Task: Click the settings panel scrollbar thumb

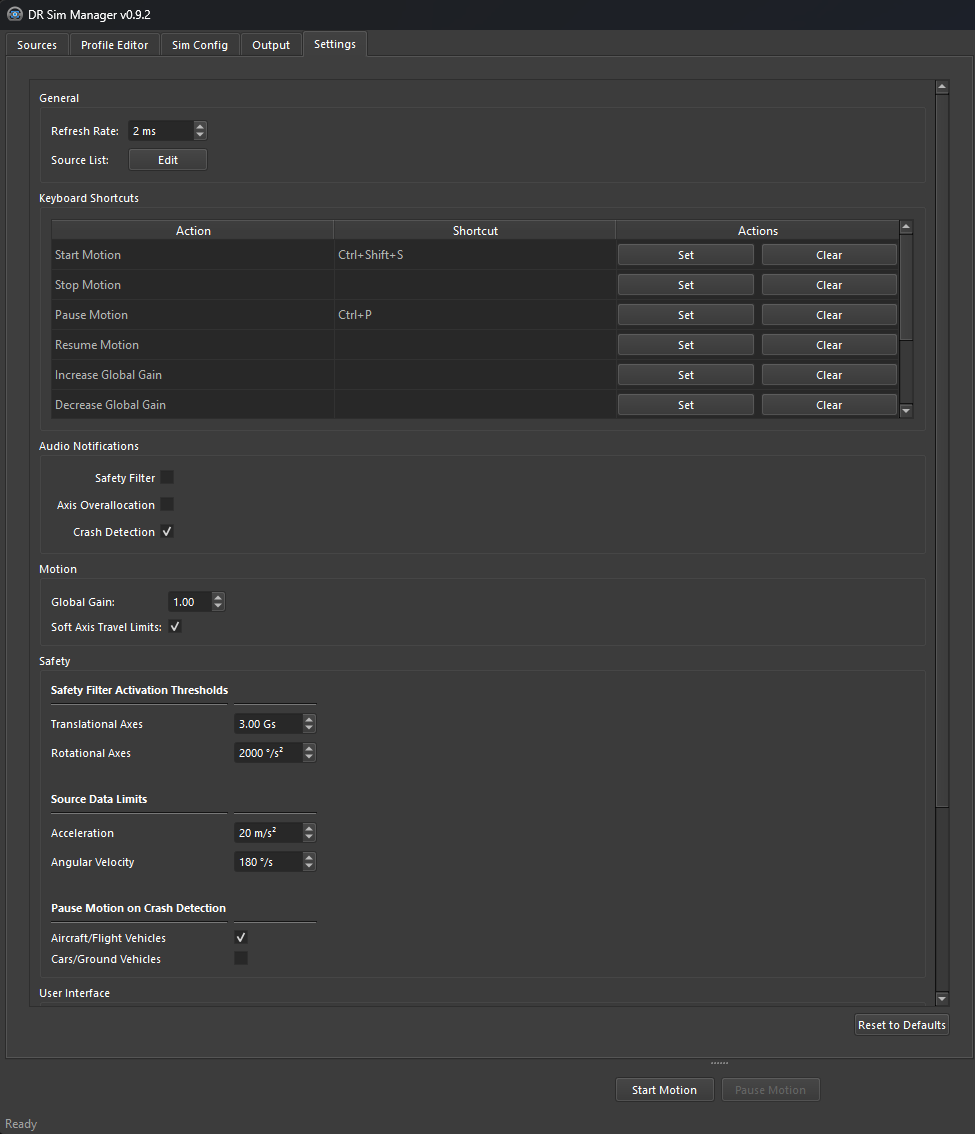Action: coord(942,450)
